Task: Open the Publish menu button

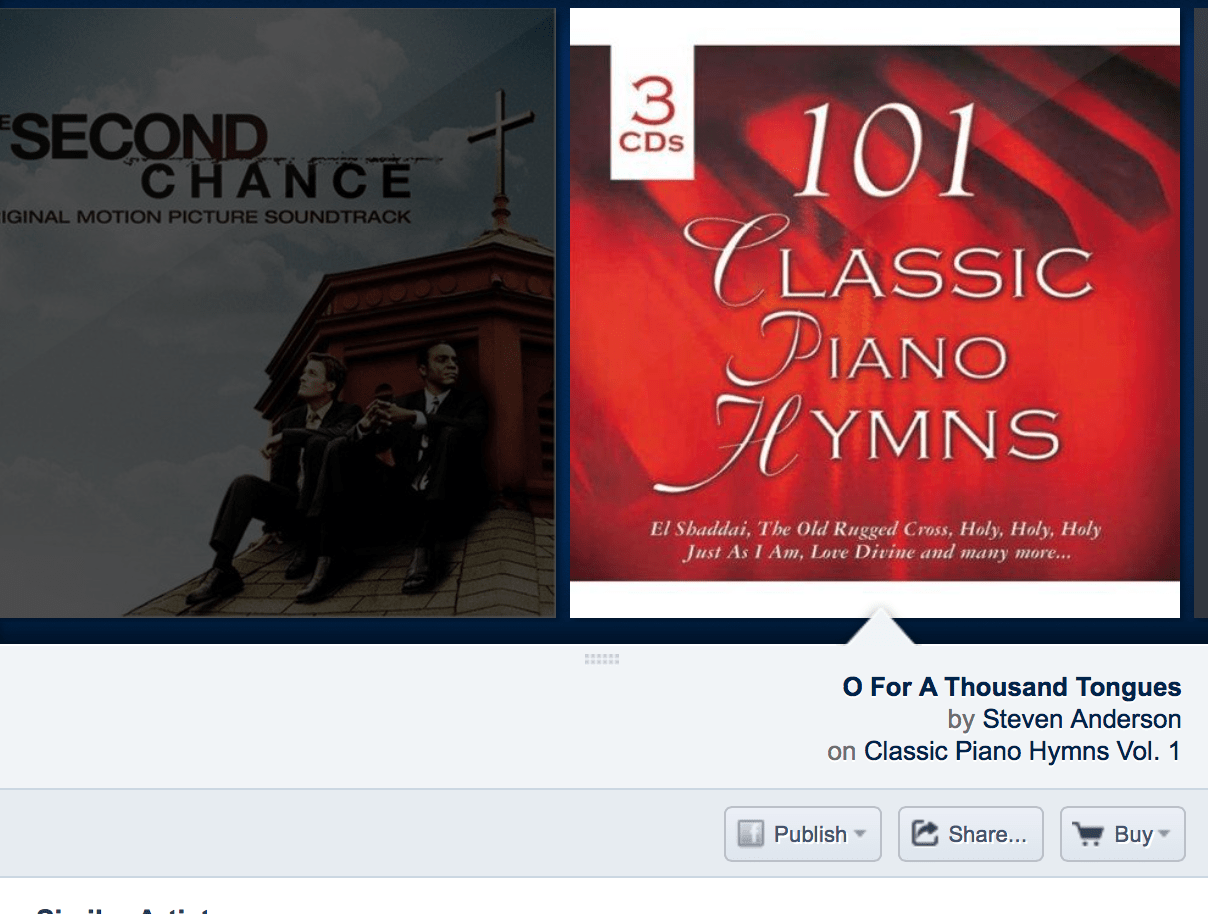Action: (x=803, y=834)
